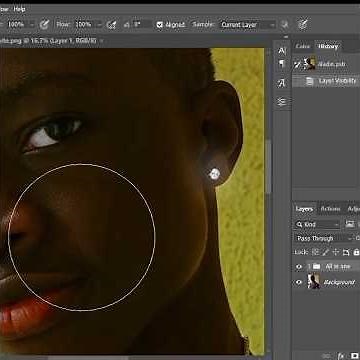This screenshot has width=360, height=360.
Task: Lock transparent pixels icon
Action: point(315,252)
